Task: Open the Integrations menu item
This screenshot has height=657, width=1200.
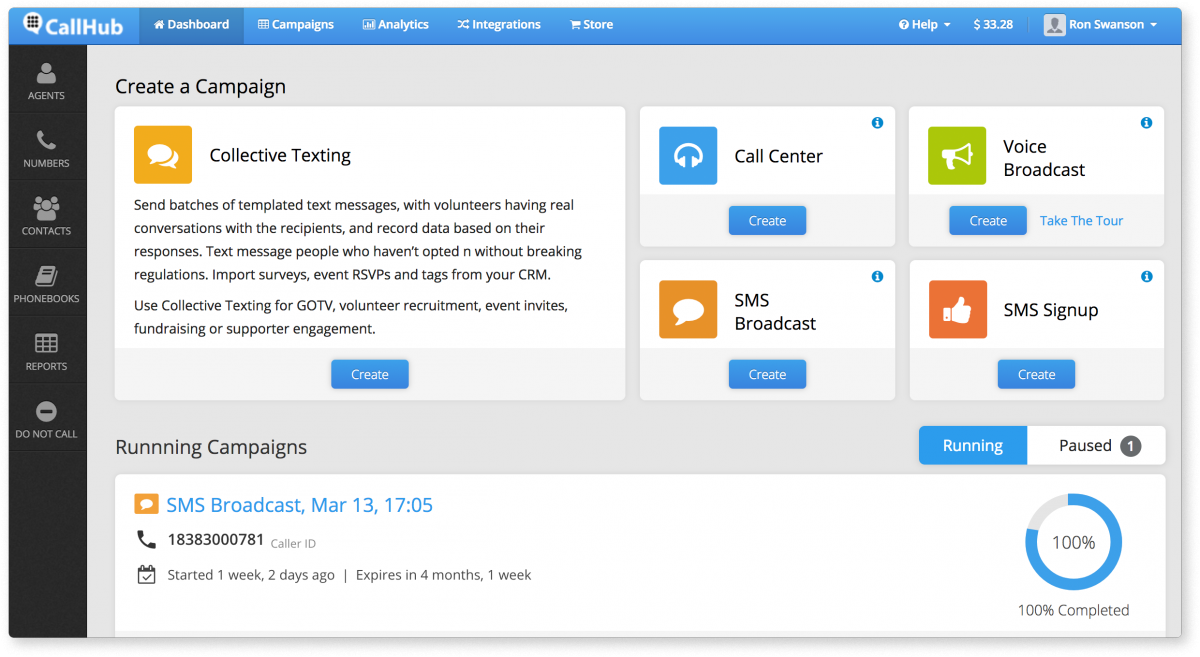Action: point(499,25)
